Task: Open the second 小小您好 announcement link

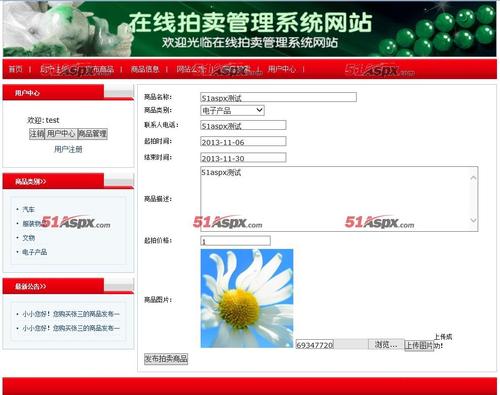Action: (x=71, y=328)
